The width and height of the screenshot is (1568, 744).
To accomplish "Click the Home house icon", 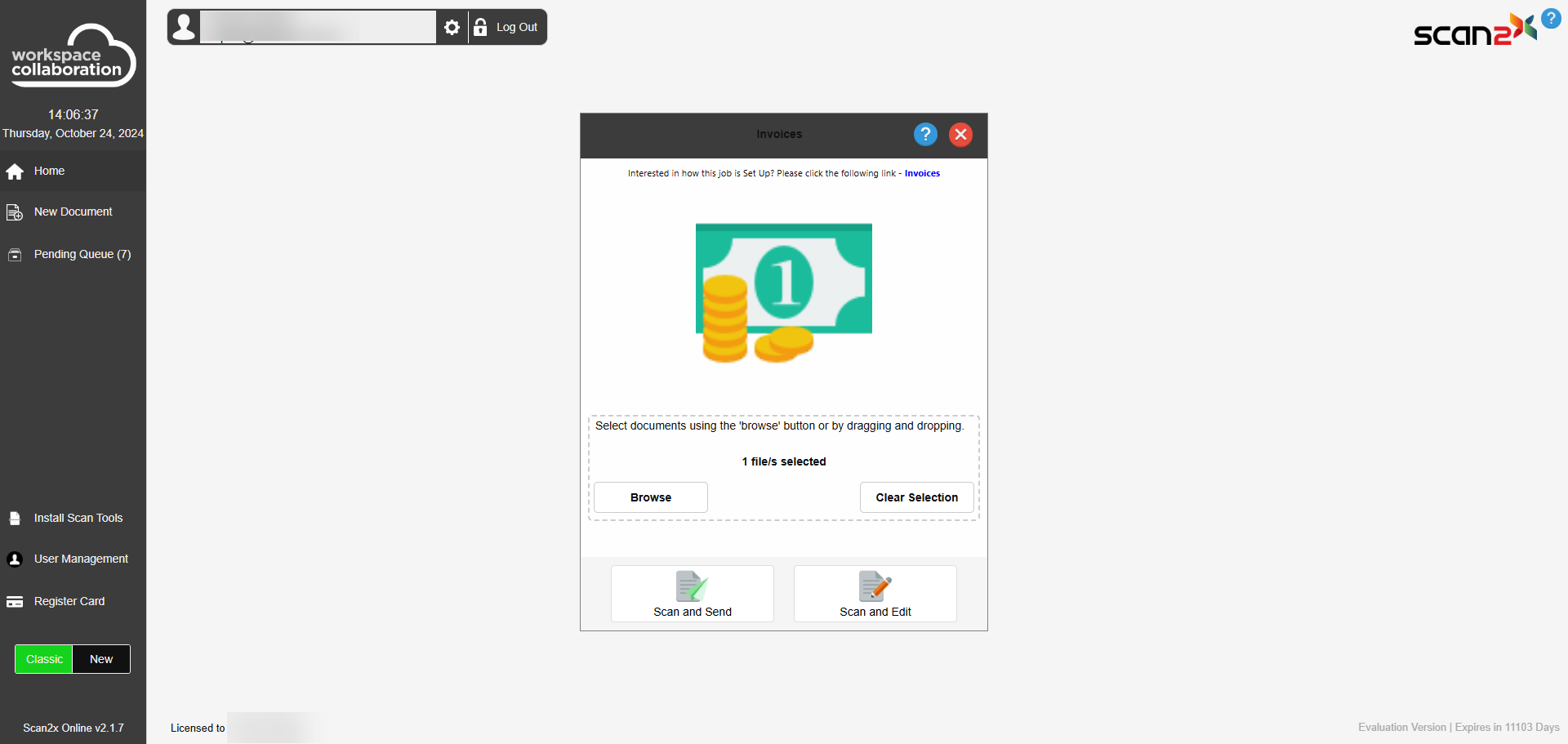I will [15, 172].
